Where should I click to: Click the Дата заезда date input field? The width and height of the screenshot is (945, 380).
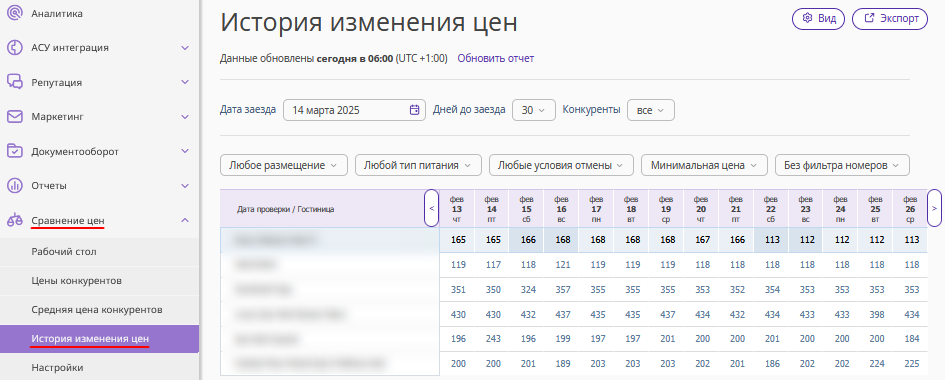pyautogui.click(x=354, y=110)
